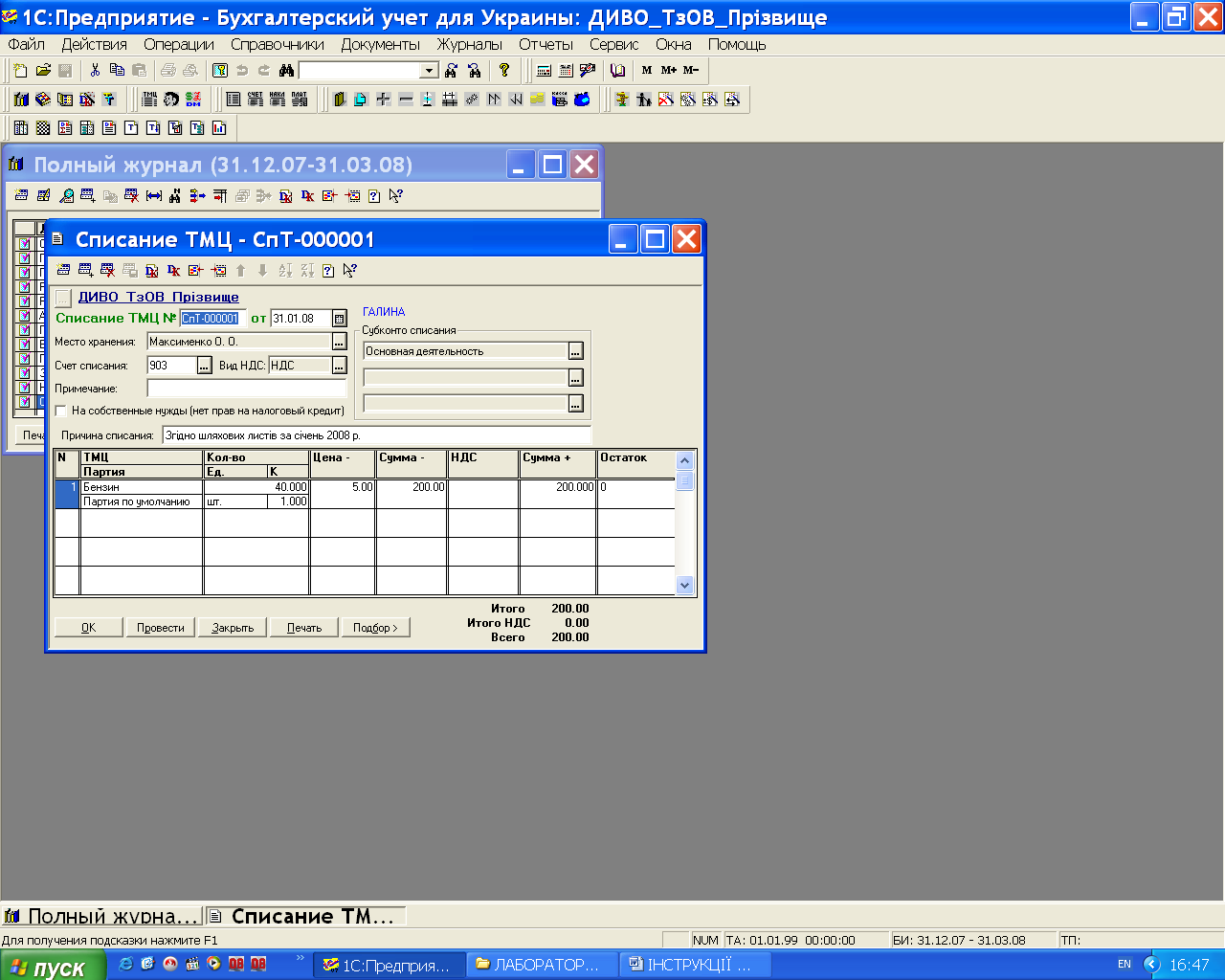Click the Copy icon in main toolbar
Image resolution: width=1225 pixels, height=980 pixels.
[x=117, y=70]
